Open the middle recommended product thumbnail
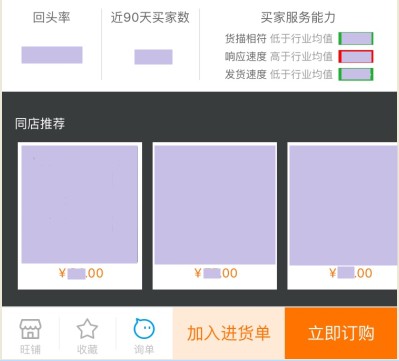Image resolution: width=399 pixels, height=361 pixels. pyautogui.click(x=215, y=205)
